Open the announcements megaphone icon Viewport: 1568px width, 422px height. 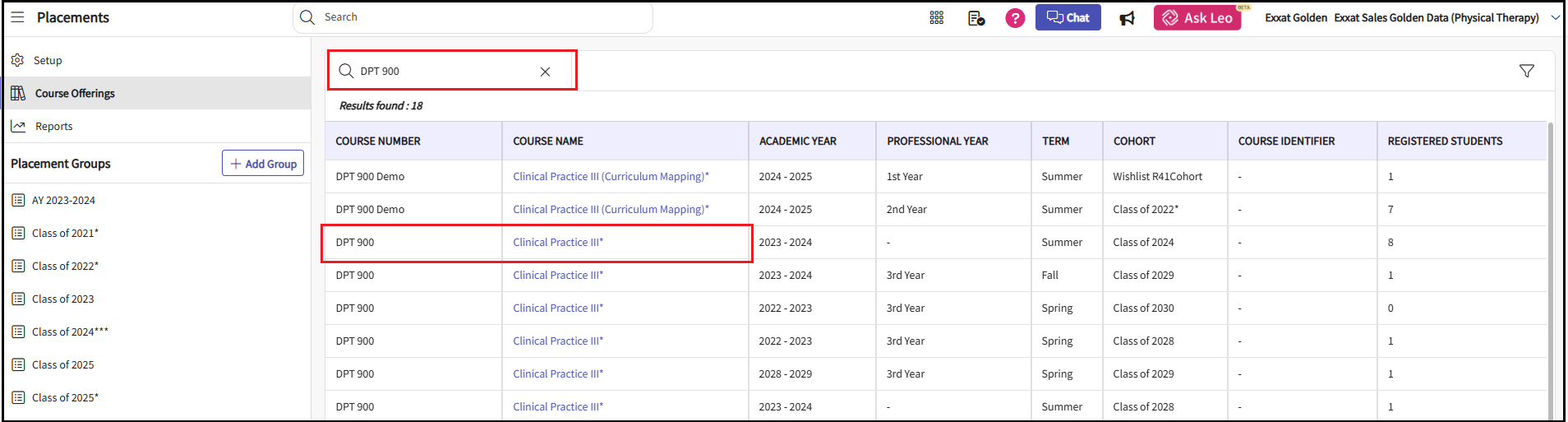[x=1127, y=18]
